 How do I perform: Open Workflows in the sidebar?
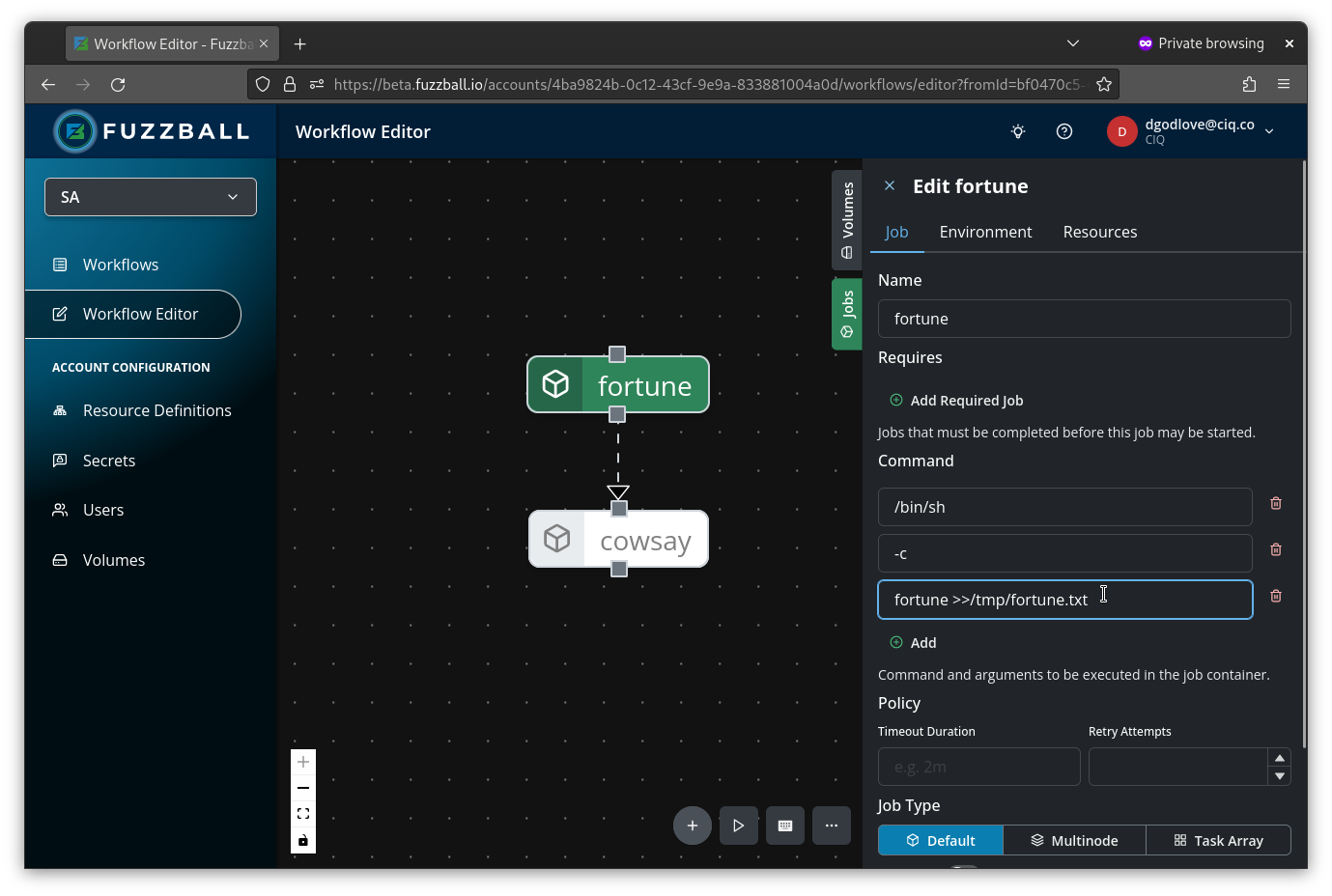tap(121, 265)
